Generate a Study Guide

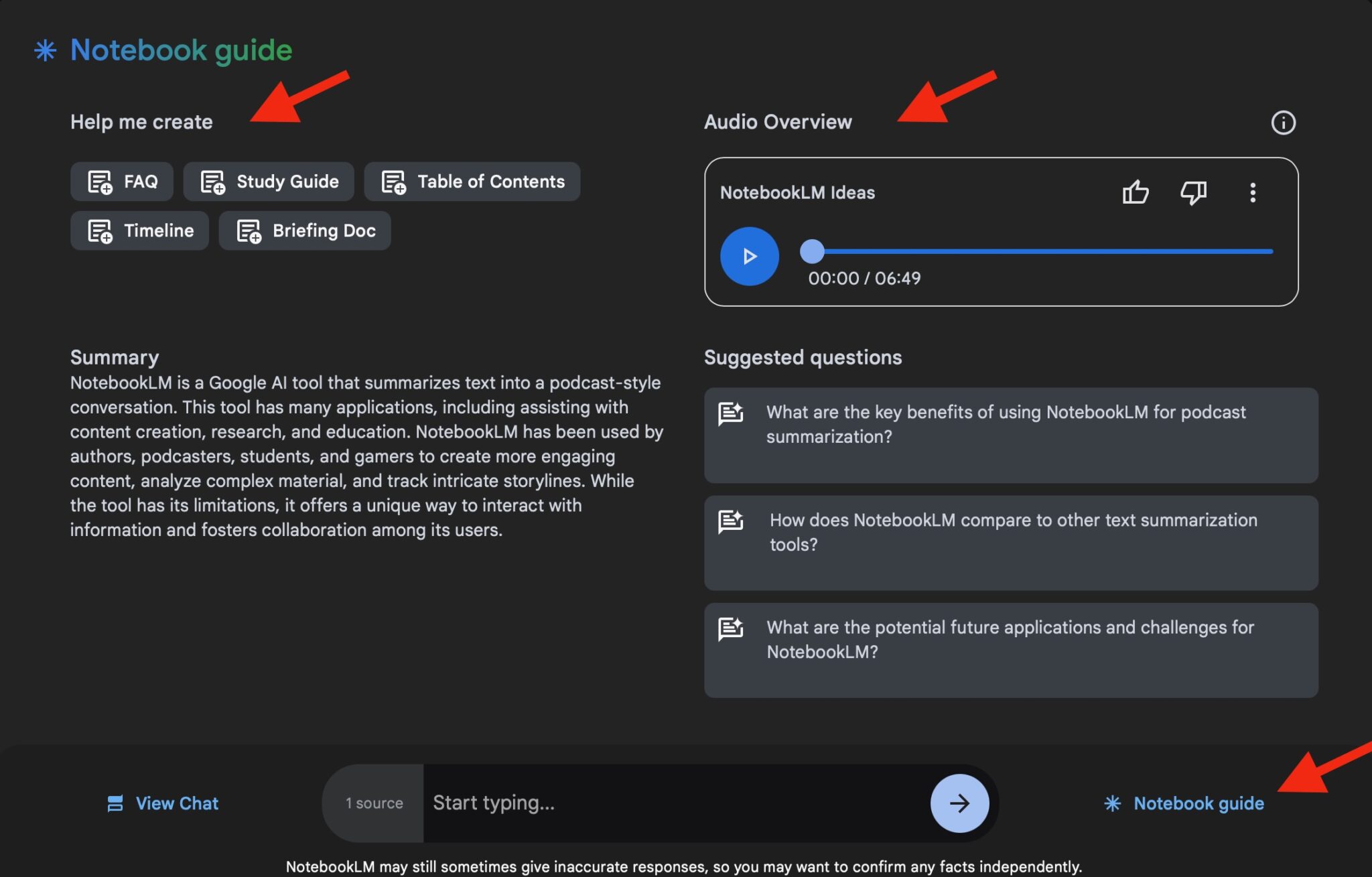click(x=269, y=182)
